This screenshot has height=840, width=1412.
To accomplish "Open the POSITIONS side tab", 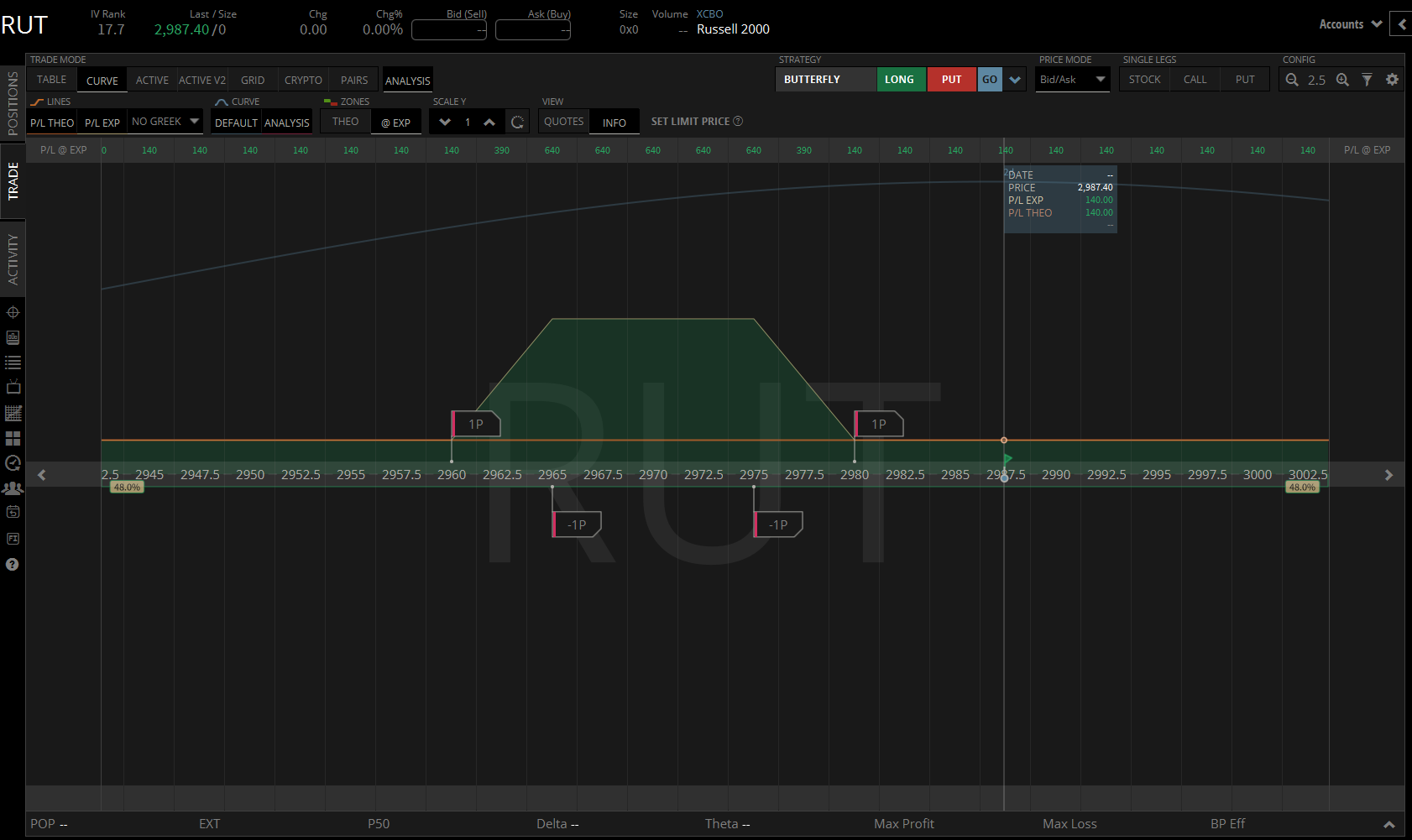I will (x=13, y=103).
